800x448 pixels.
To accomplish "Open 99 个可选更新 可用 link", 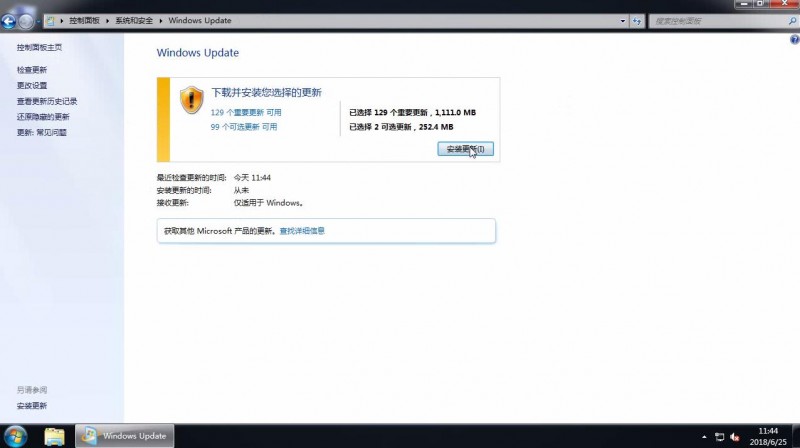I will click(x=244, y=127).
